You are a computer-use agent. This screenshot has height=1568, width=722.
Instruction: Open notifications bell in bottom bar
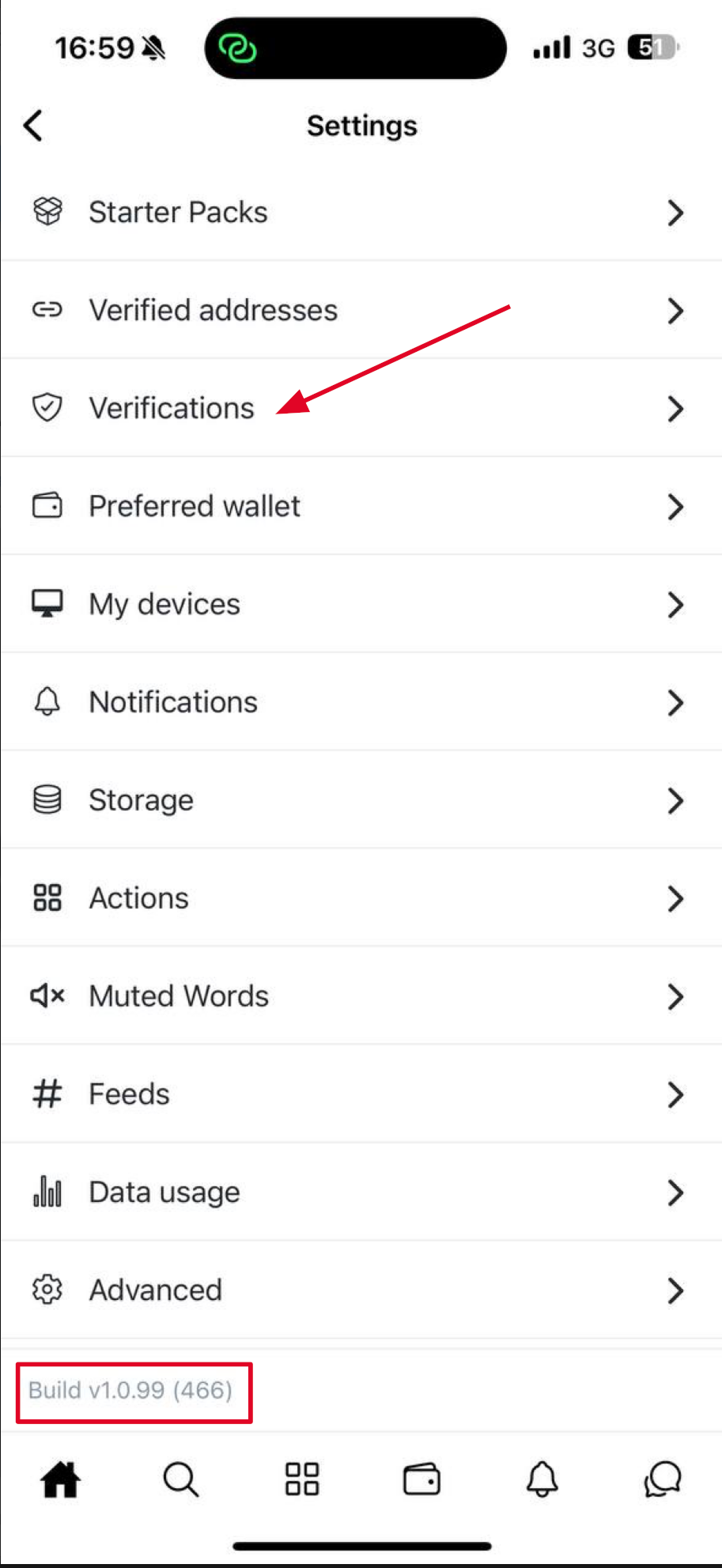click(542, 1479)
